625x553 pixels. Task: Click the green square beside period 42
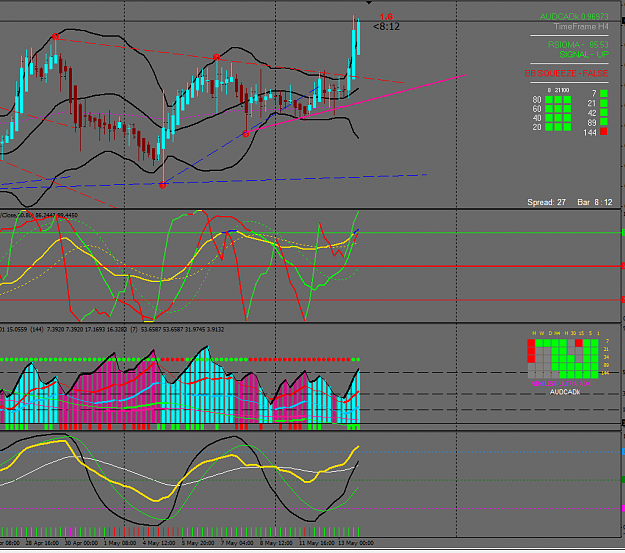click(604, 112)
